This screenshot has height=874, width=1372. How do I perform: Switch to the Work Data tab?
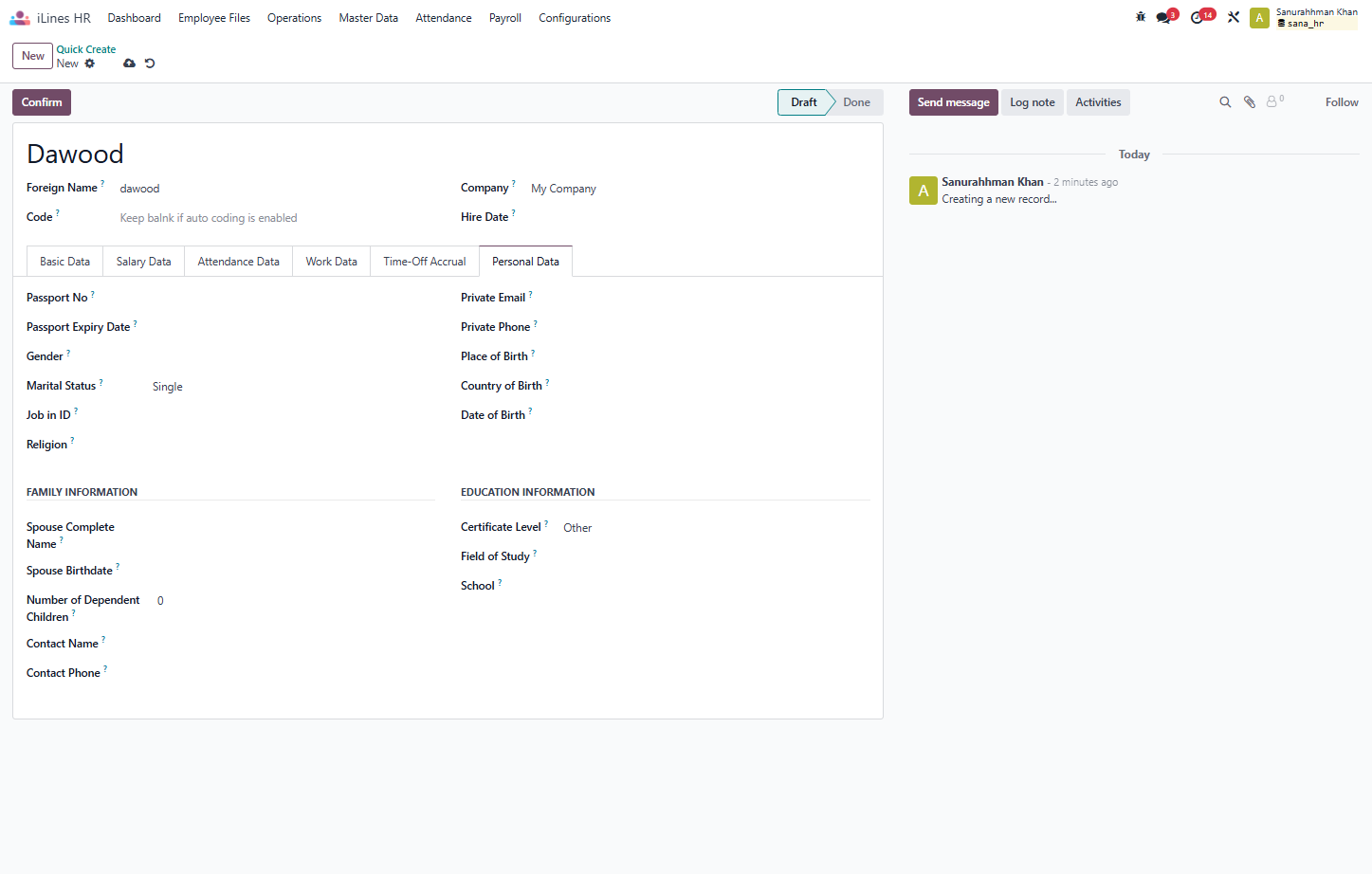tap(332, 262)
